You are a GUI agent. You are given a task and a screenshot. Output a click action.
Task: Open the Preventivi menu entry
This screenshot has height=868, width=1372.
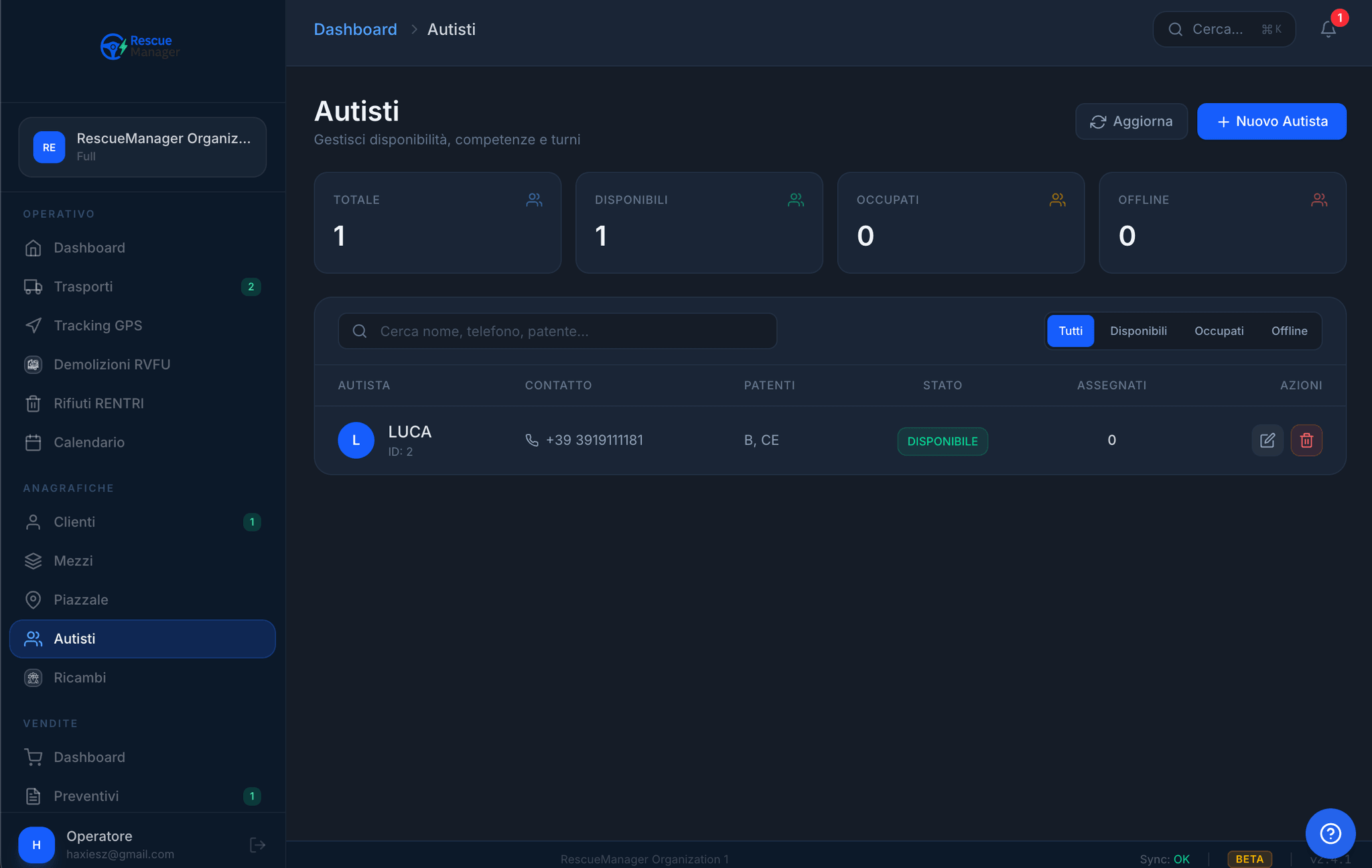88,796
